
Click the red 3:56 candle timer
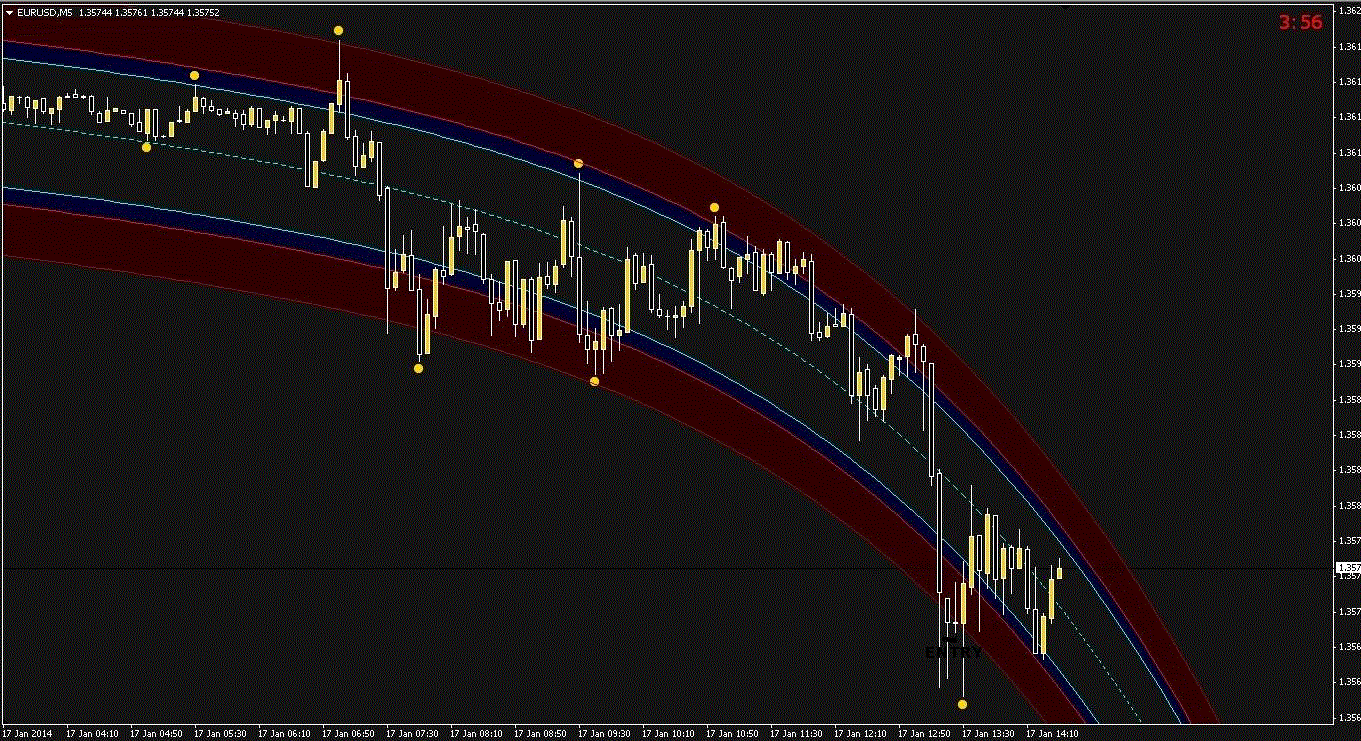click(x=1299, y=22)
